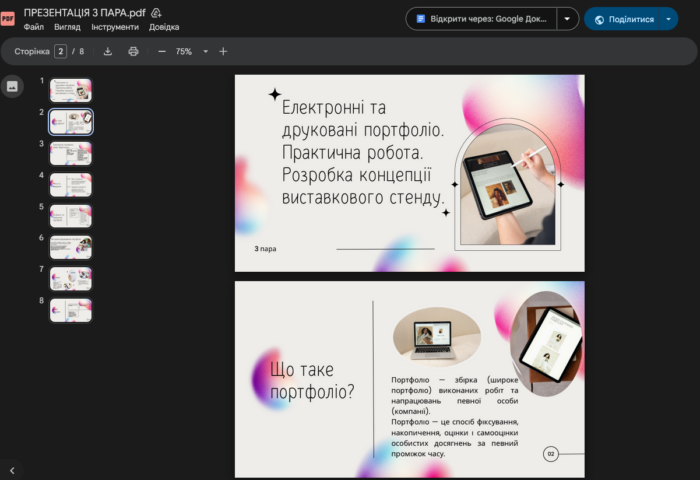
Task: Click Відкрити через Google Док button
Action: pyautogui.click(x=481, y=19)
